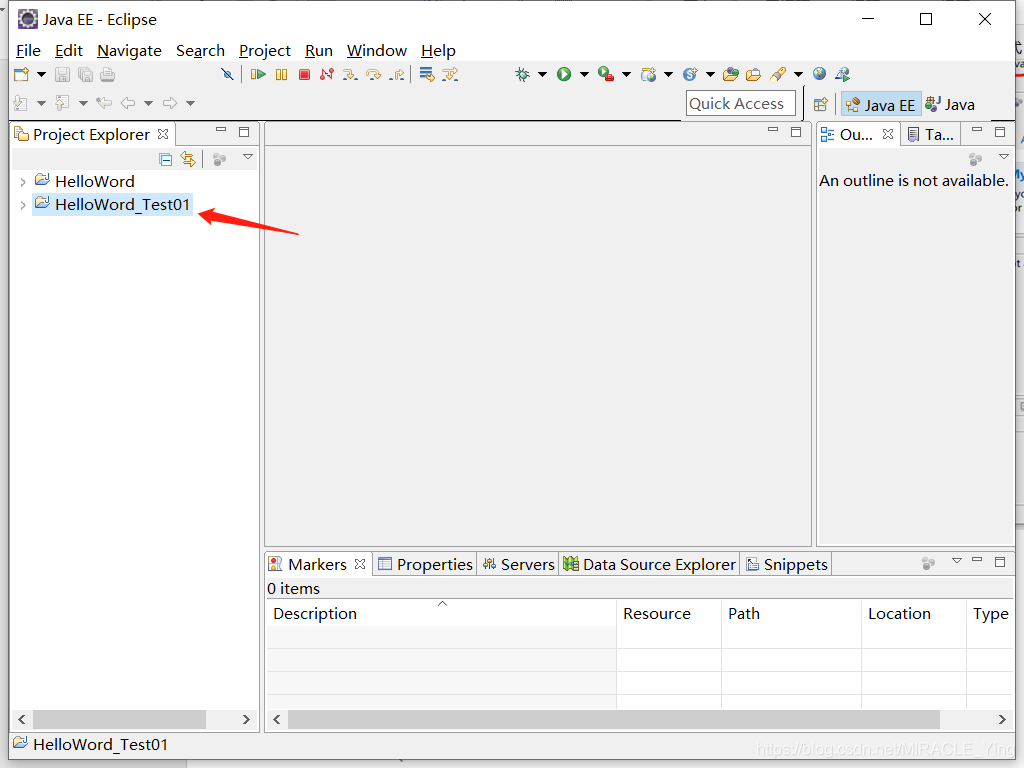Image resolution: width=1024 pixels, height=768 pixels.
Task: Toggle Skip All Breakpoints icon
Action: pyautogui.click(x=227, y=74)
